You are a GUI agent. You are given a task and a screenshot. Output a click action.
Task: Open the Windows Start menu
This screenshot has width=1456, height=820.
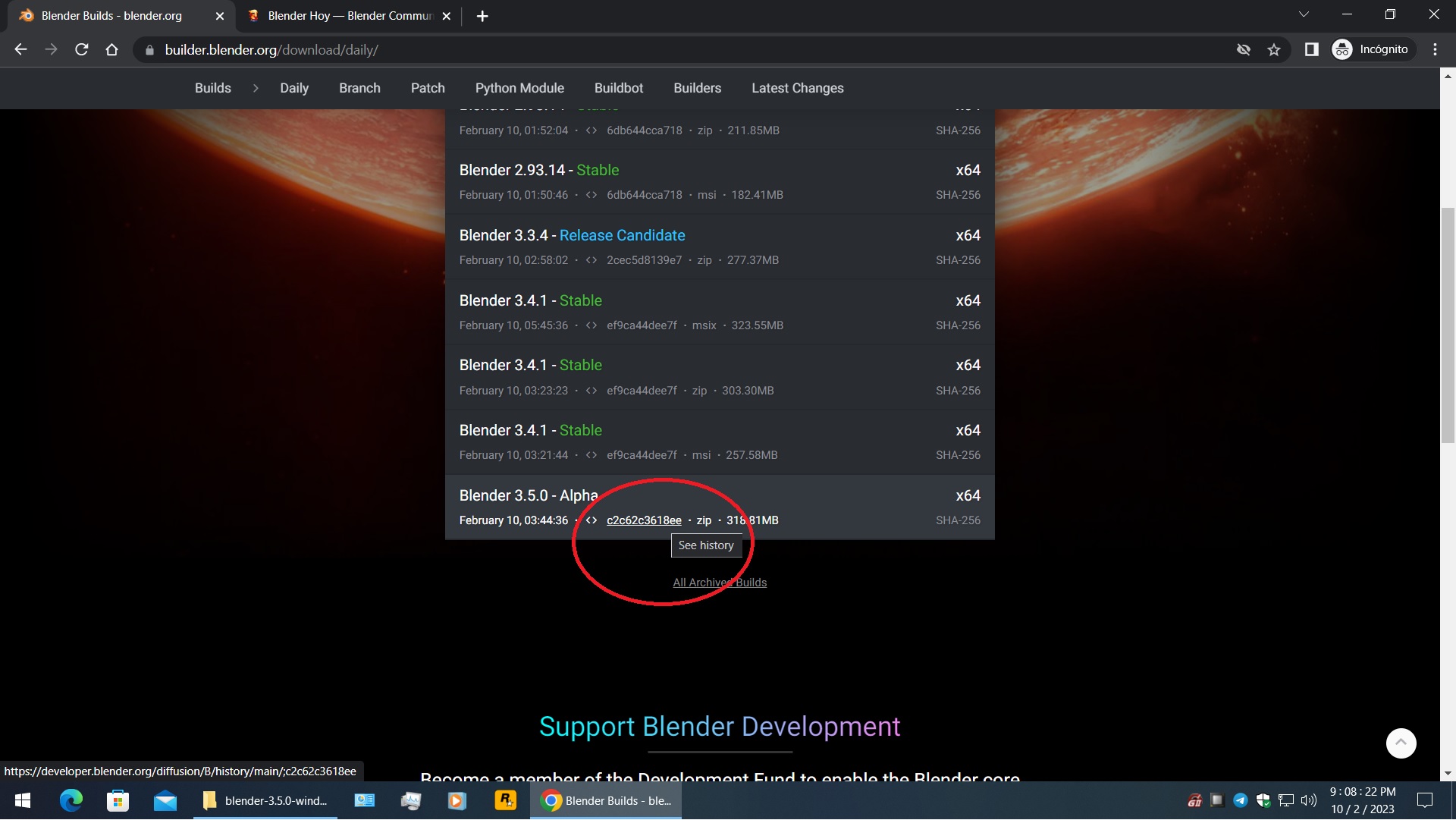tap(23, 800)
